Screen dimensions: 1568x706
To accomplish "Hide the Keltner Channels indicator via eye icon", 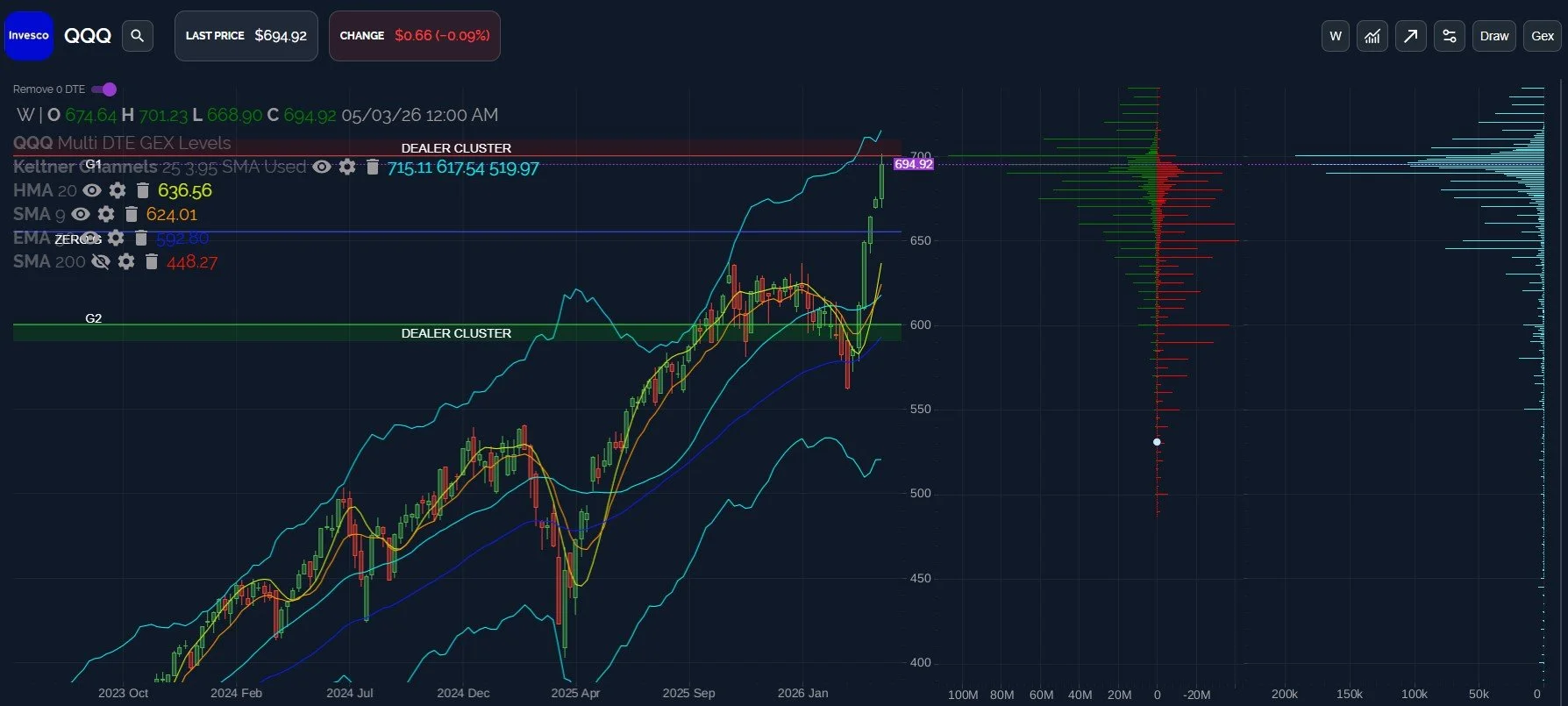I will tap(322, 167).
